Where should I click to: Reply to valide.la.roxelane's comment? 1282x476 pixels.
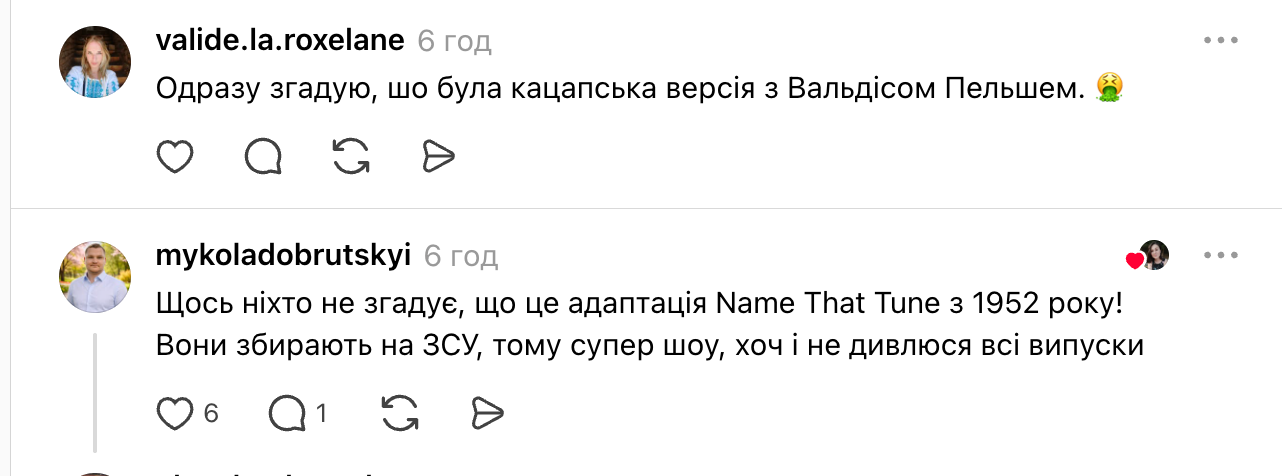point(263,155)
